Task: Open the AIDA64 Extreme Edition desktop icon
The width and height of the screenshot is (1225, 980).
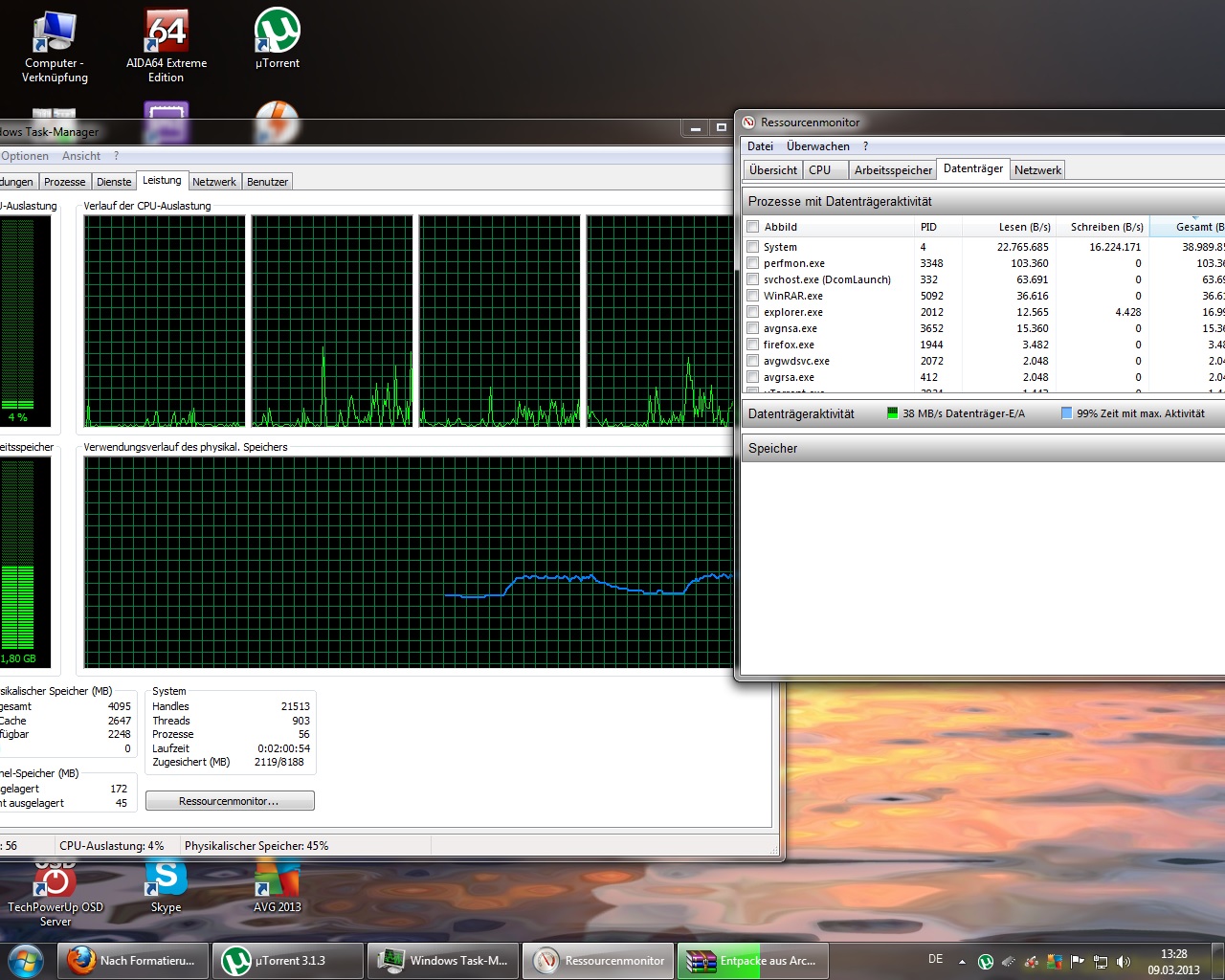Action: [x=167, y=45]
